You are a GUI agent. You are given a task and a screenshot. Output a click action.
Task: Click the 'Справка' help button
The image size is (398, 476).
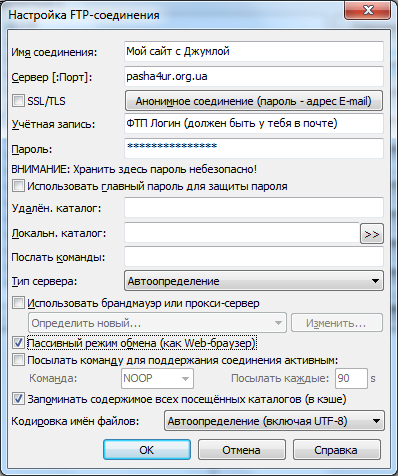coord(336,450)
